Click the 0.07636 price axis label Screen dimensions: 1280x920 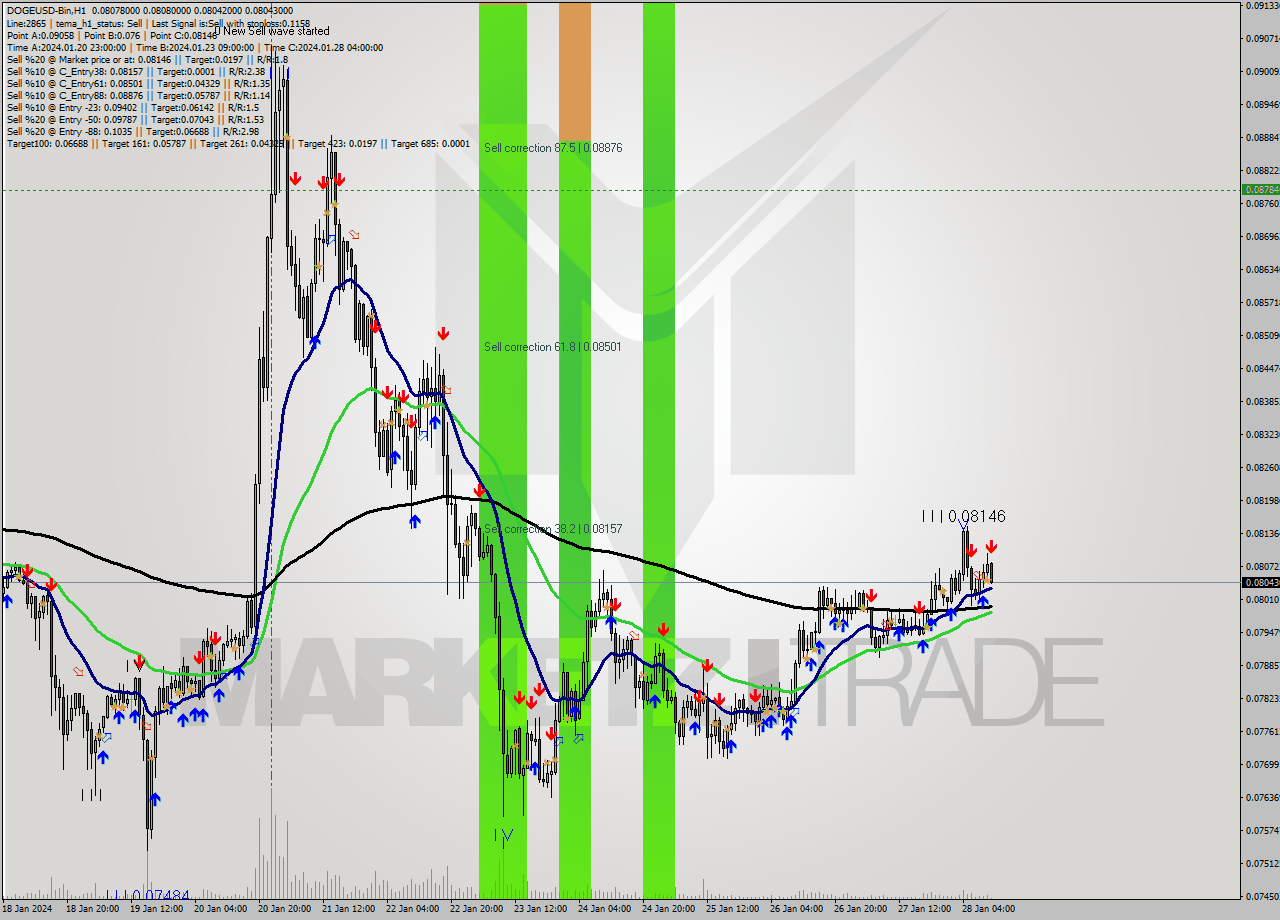pyautogui.click(x=1261, y=797)
